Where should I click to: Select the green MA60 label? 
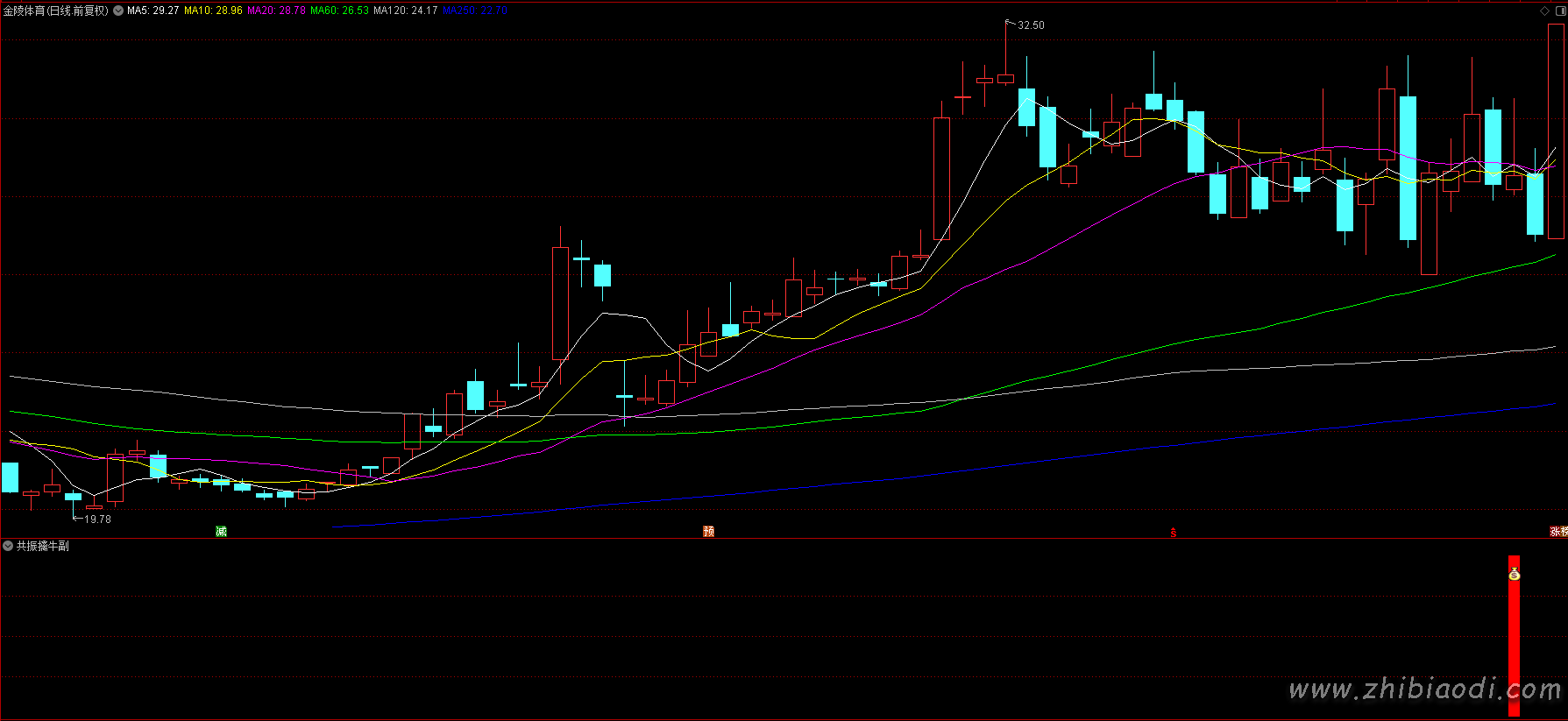click(x=339, y=11)
